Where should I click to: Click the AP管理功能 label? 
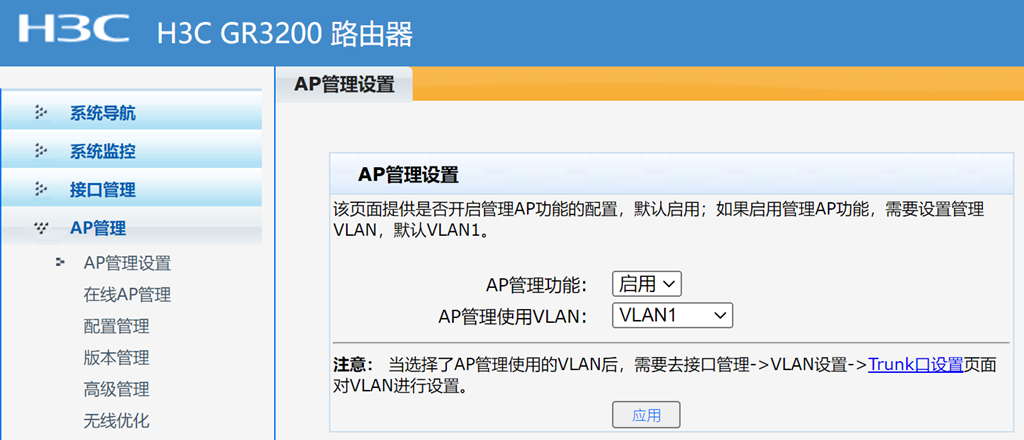[536, 285]
